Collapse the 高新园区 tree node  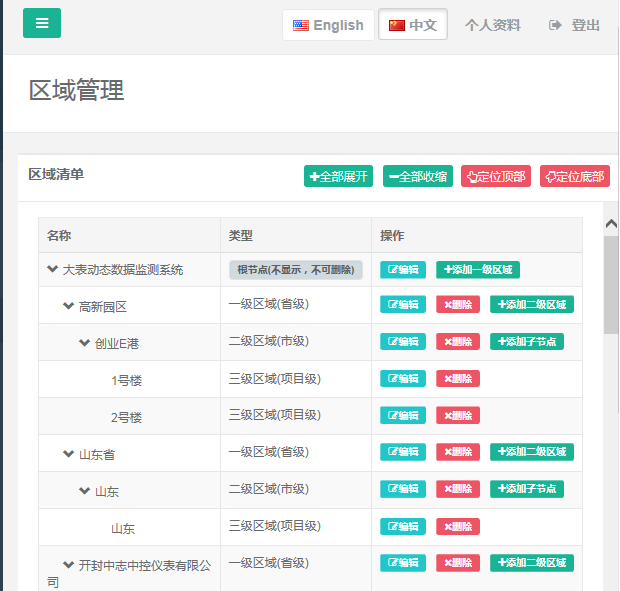point(68,306)
